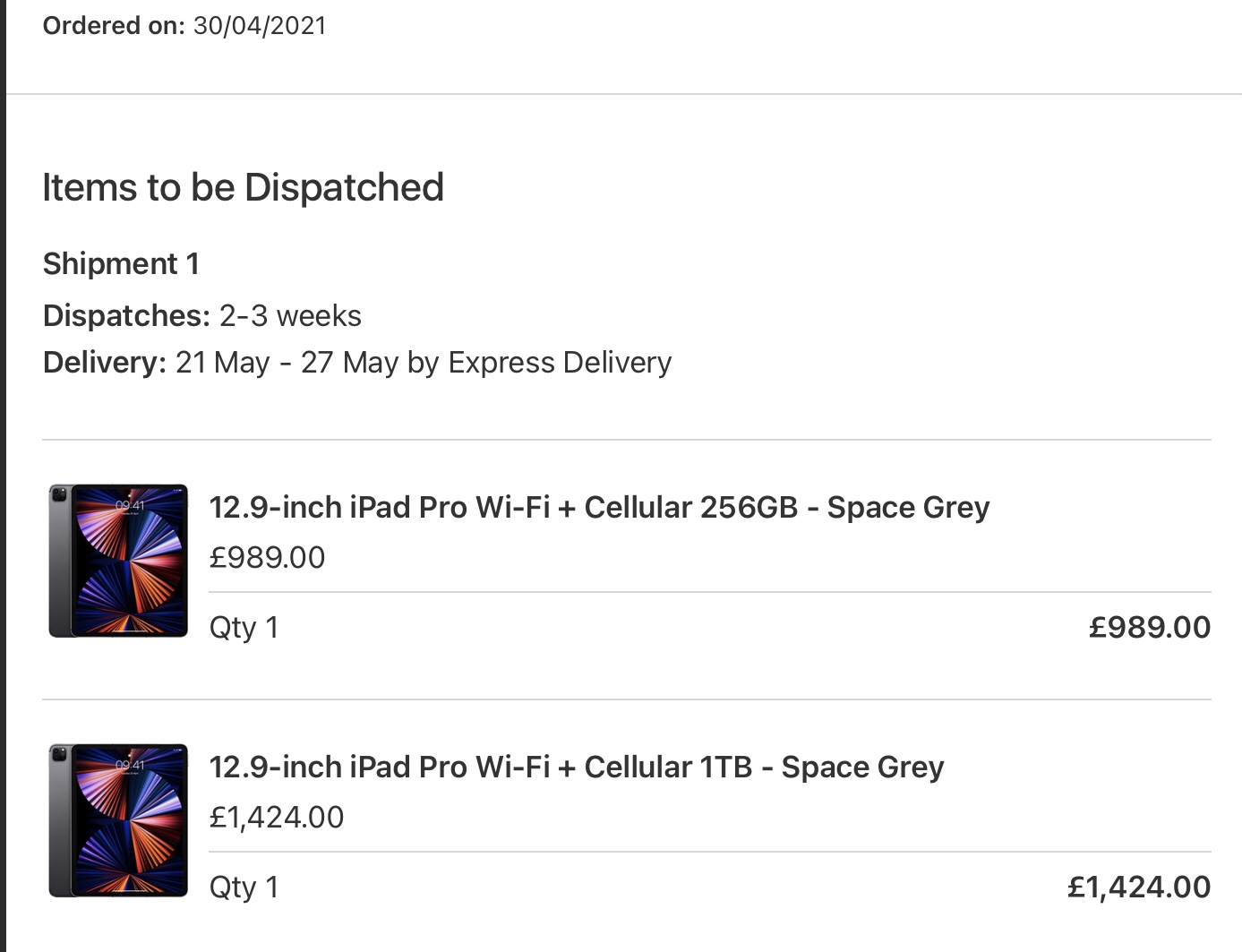The height and width of the screenshot is (952, 1242).
Task: Click the bold £1,424.00 line total
Action: tap(1139, 887)
